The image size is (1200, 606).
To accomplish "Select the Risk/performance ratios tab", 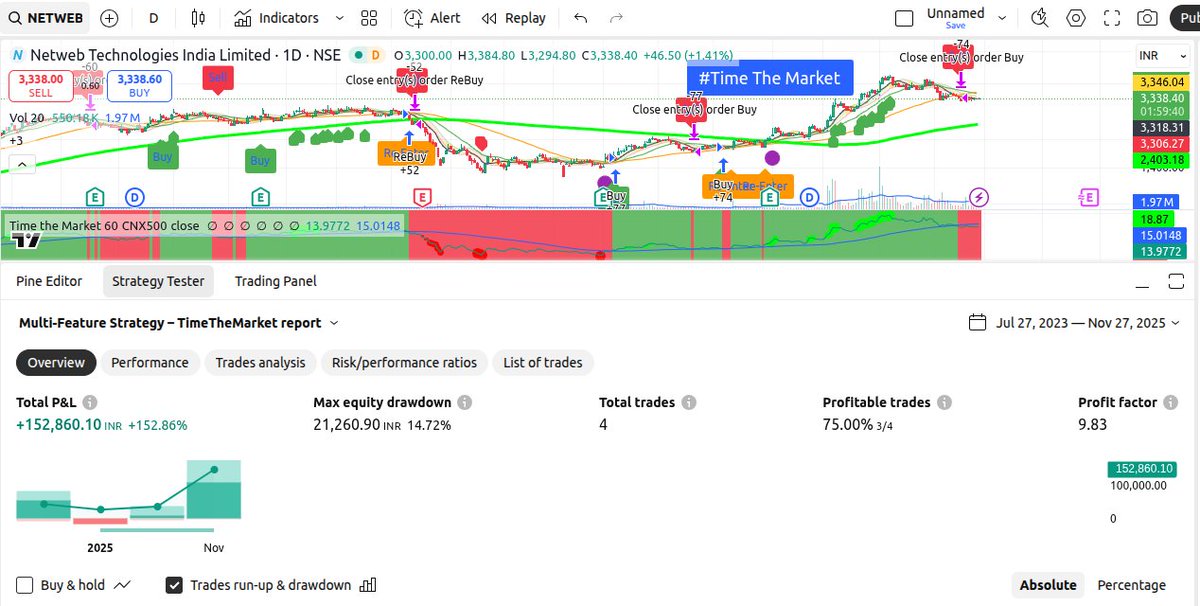I will [x=404, y=363].
